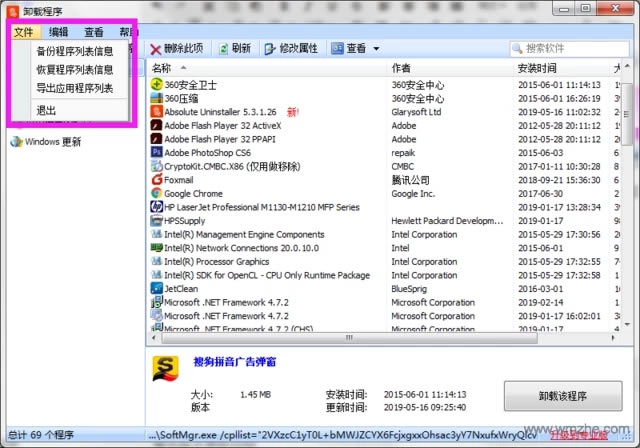The width and height of the screenshot is (640, 448).
Task: Select Adobe PhotoShop CS6 entry
Action: (x=208, y=153)
